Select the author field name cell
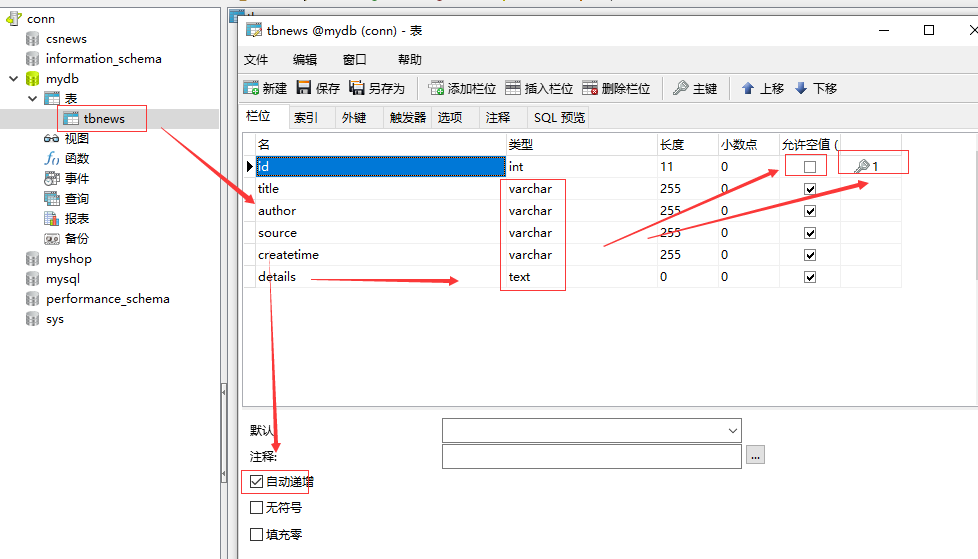 [380, 211]
